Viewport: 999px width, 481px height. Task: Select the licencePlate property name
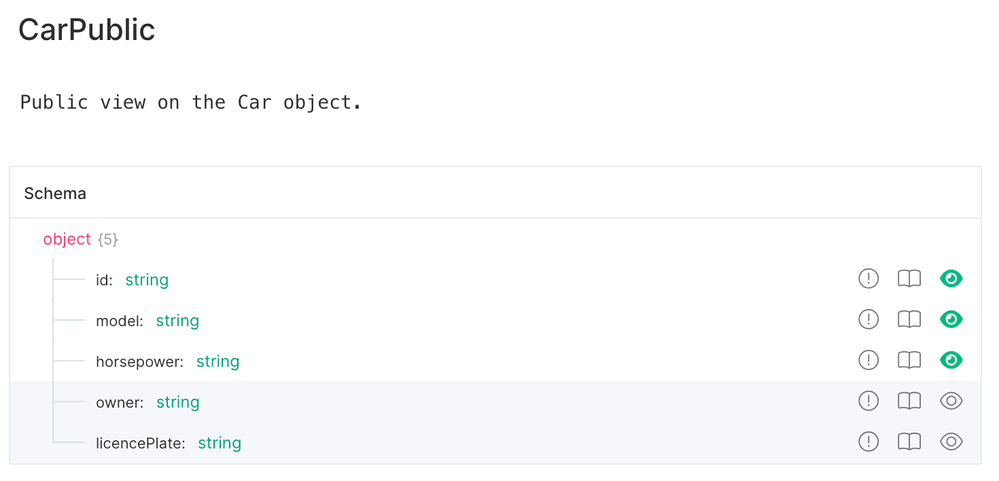tap(140, 443)
